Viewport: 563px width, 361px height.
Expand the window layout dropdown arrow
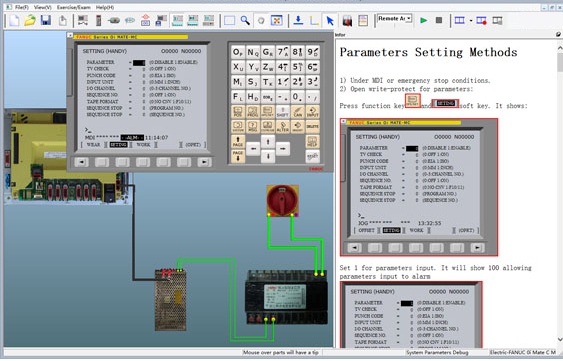[x=471, y=20]
